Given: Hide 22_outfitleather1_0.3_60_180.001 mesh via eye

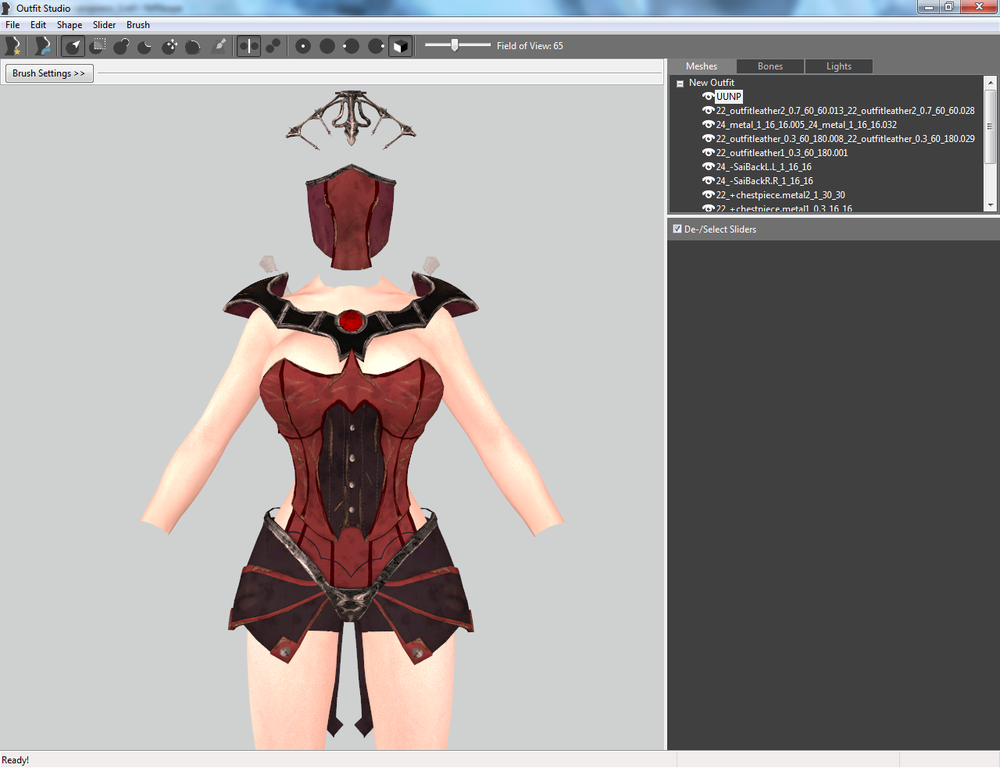Looking at the screenshot, I should pos(708,152).
